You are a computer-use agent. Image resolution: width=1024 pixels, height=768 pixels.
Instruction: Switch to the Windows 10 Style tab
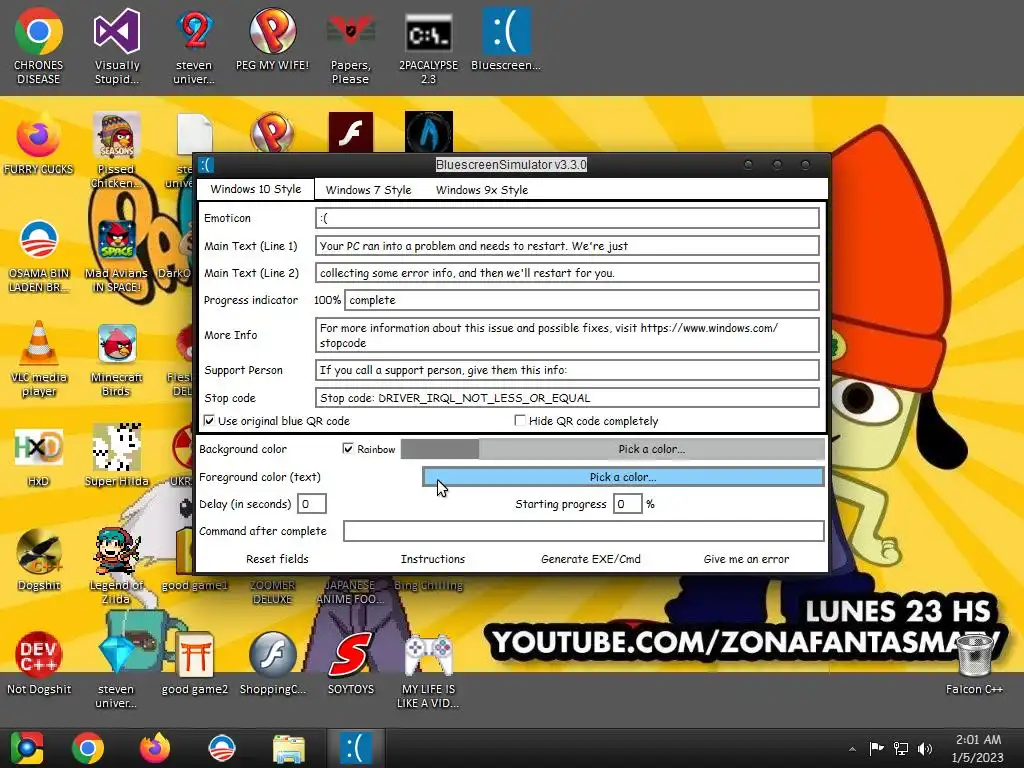(255, 189)
